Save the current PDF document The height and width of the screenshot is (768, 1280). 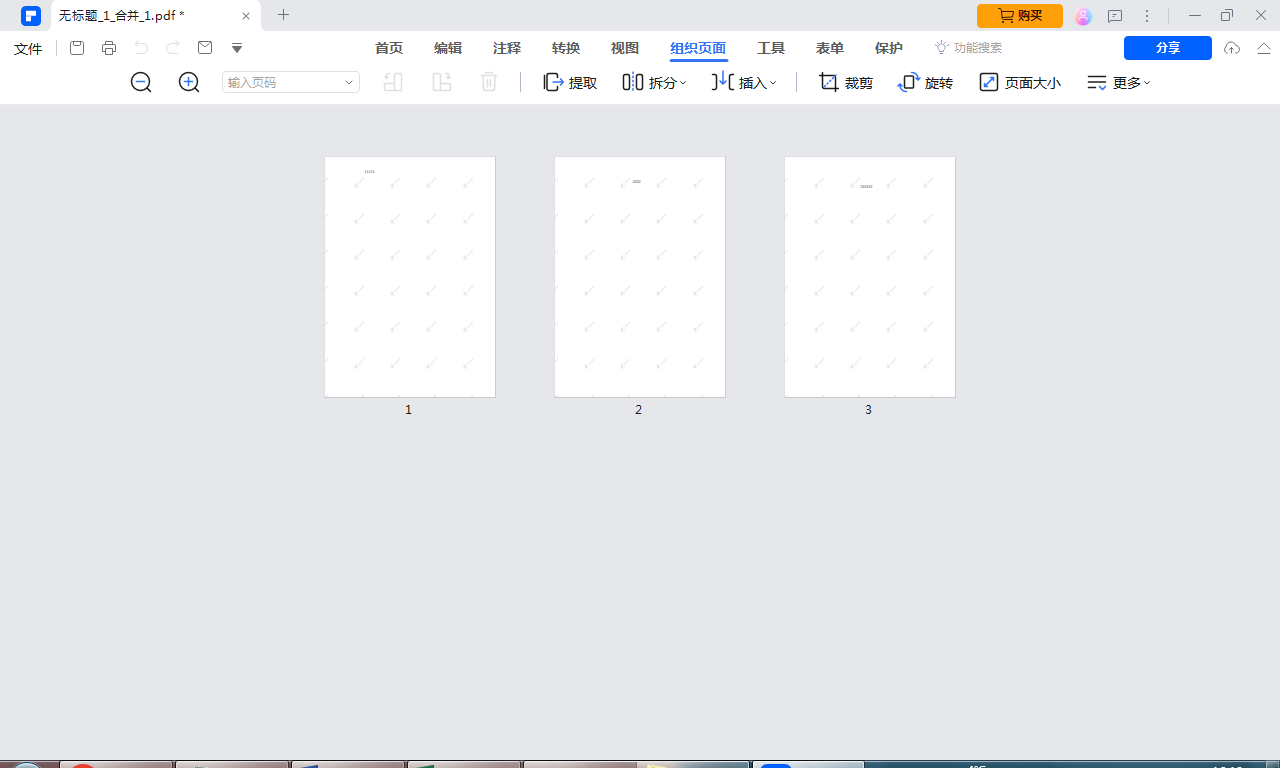[76, 47]
